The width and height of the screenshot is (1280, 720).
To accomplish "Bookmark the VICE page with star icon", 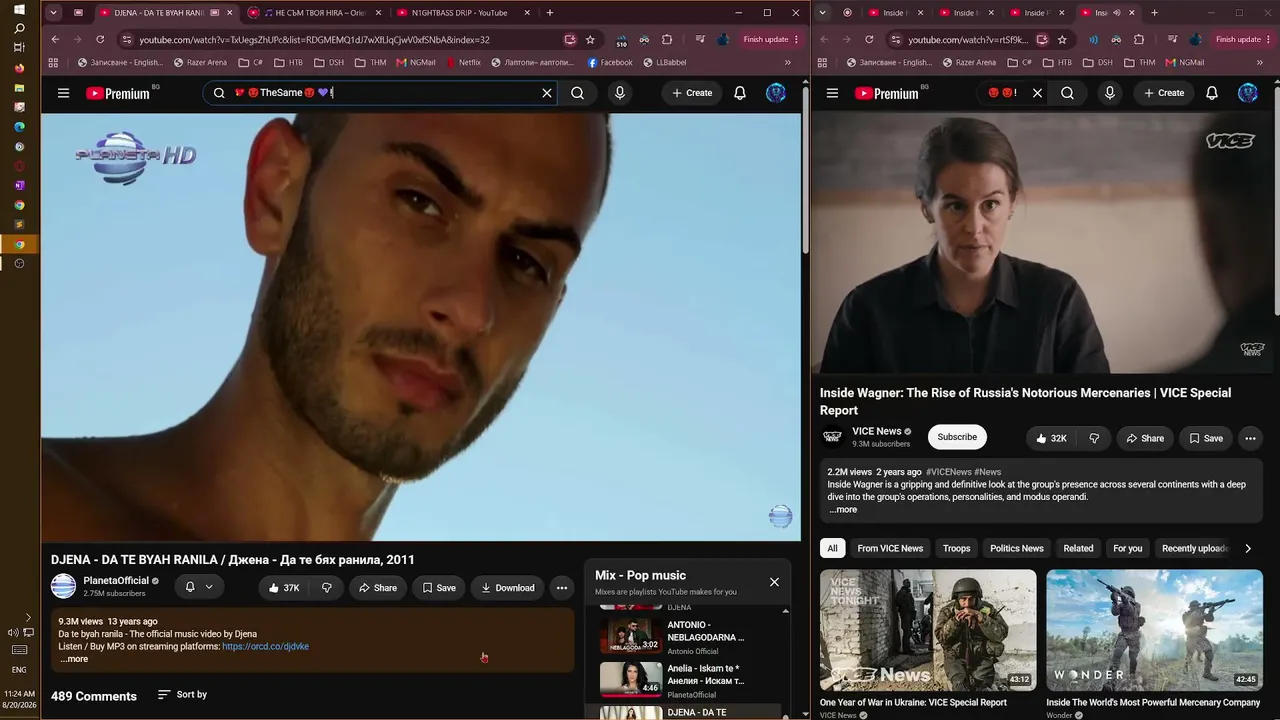I will click(1062, 40).
